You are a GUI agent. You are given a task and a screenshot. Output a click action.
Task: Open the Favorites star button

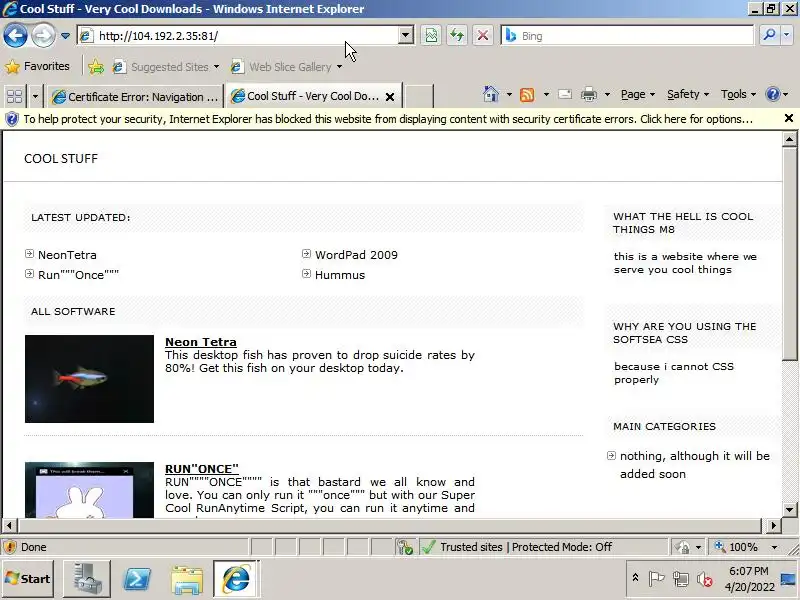pos(37,66)
